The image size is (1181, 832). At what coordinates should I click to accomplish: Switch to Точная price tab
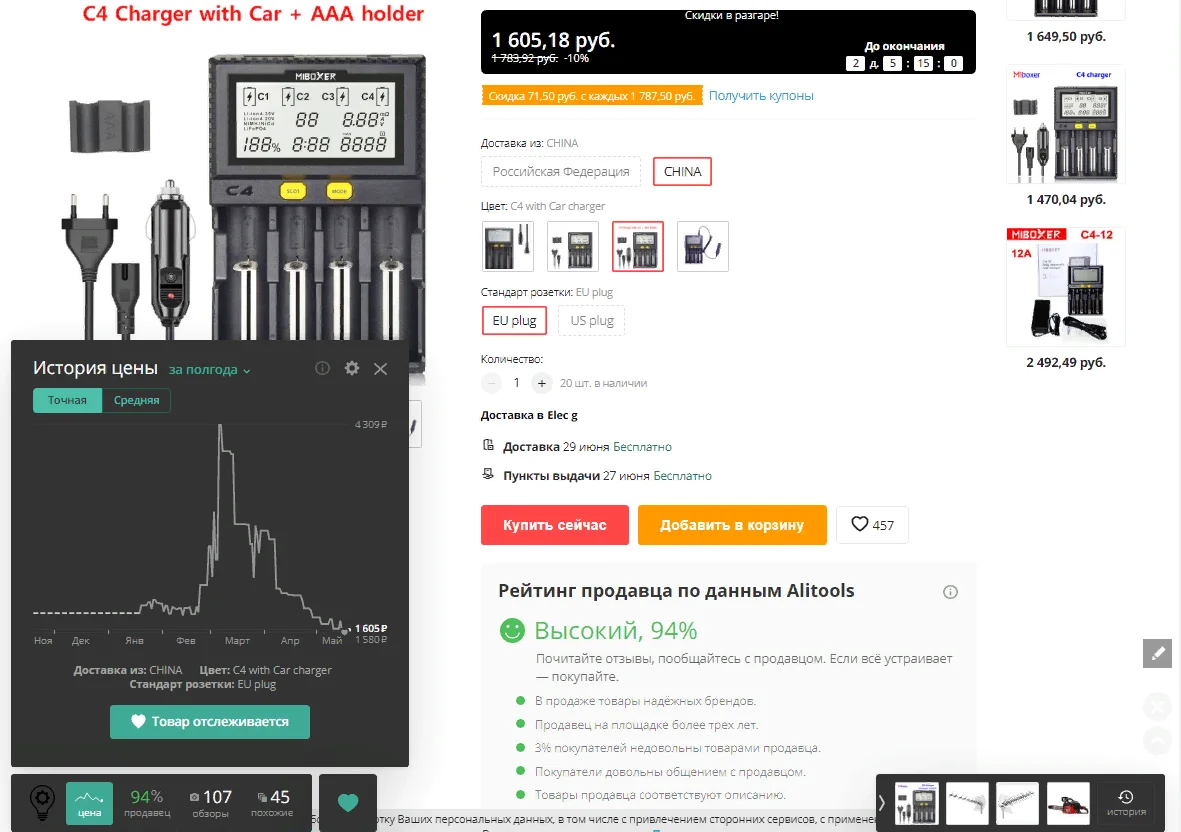[x=67, y=401]
